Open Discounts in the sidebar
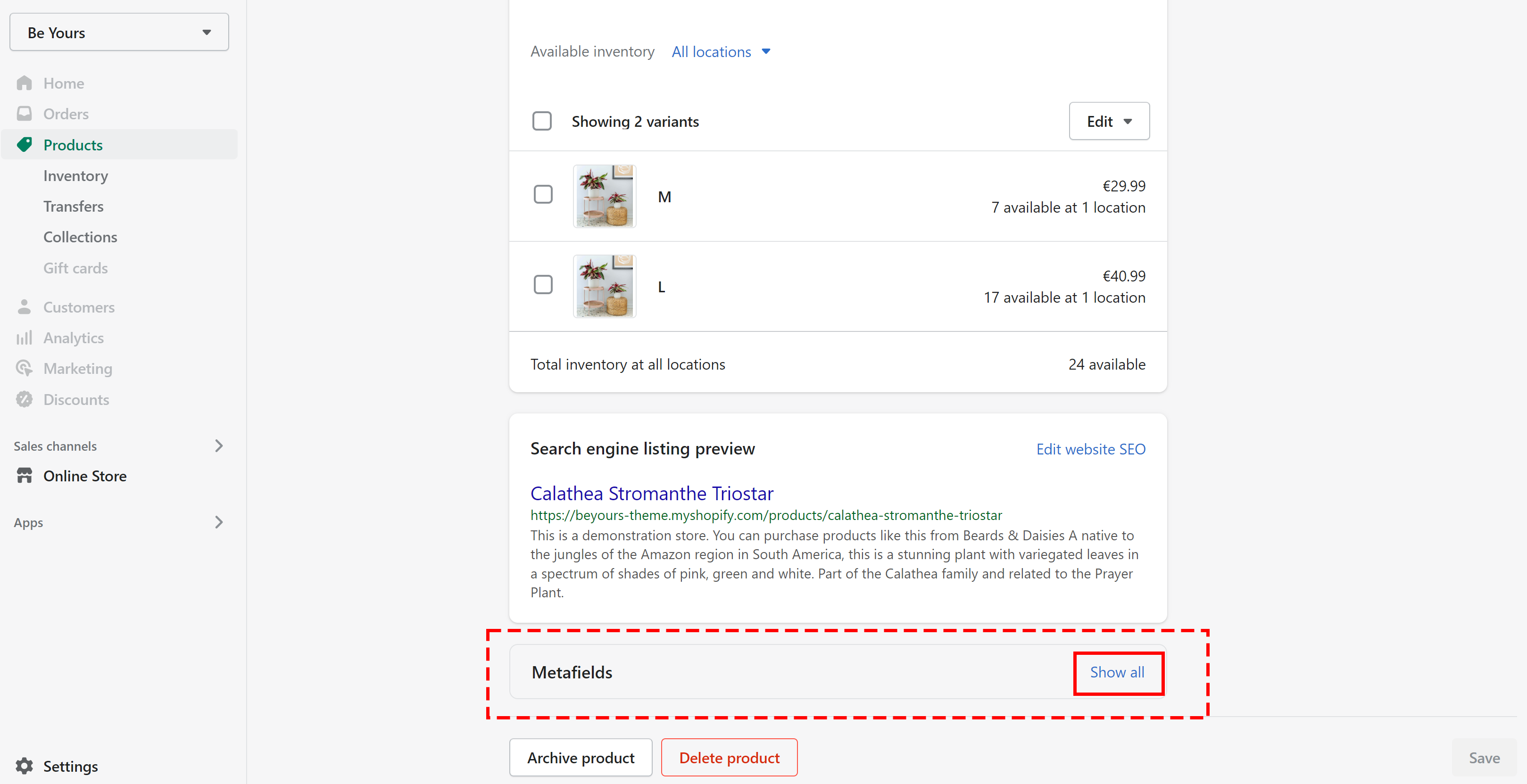 click(76, 399)
